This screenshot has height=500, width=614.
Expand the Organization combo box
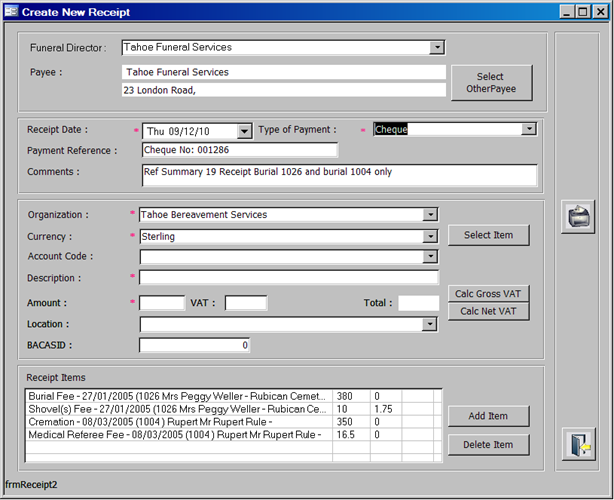[430, 214]
